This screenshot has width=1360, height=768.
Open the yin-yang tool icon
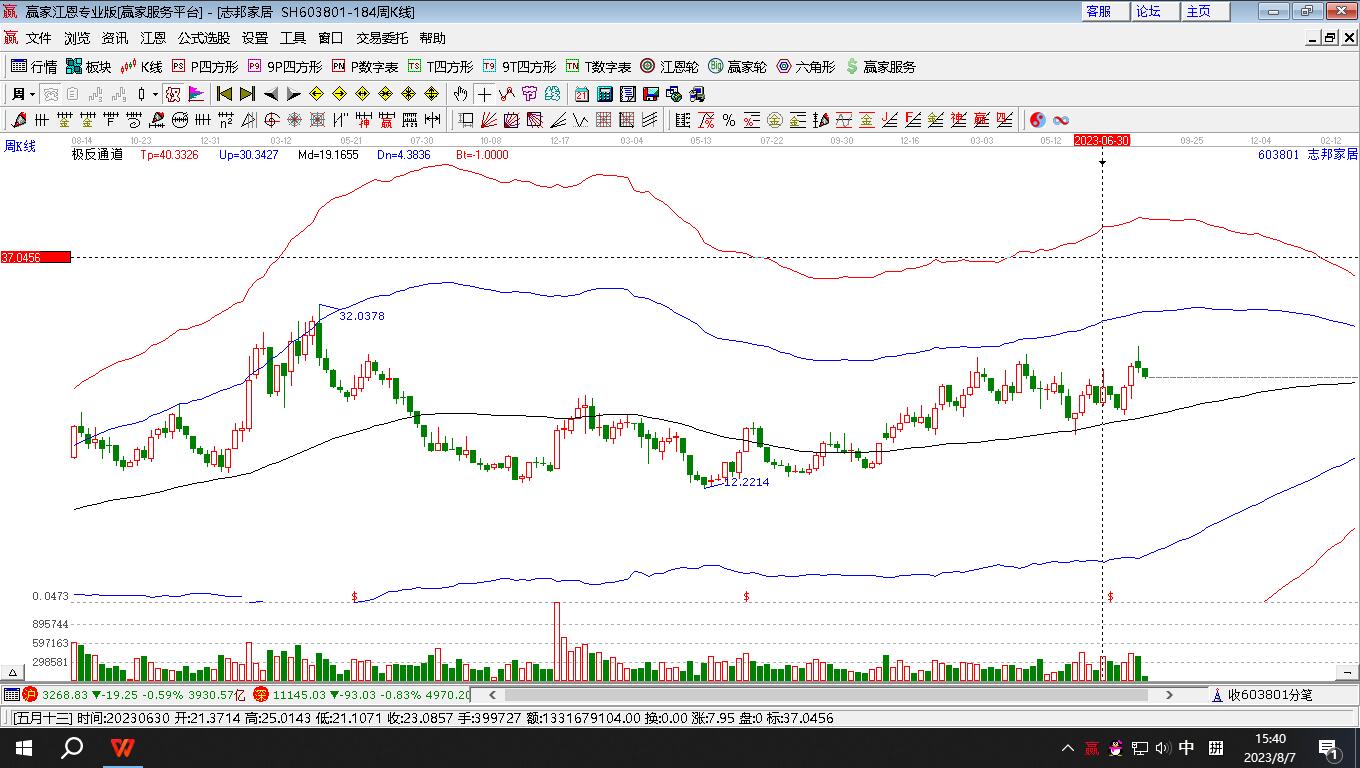pos(1038,120)
